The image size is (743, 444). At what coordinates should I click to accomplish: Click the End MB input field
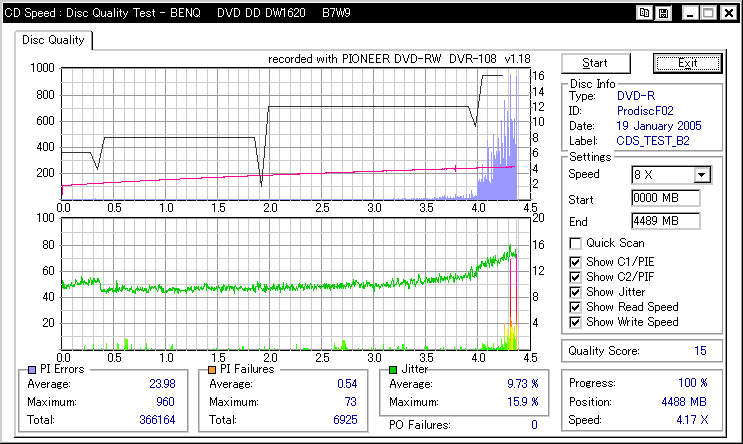click(x=665, y=221)
